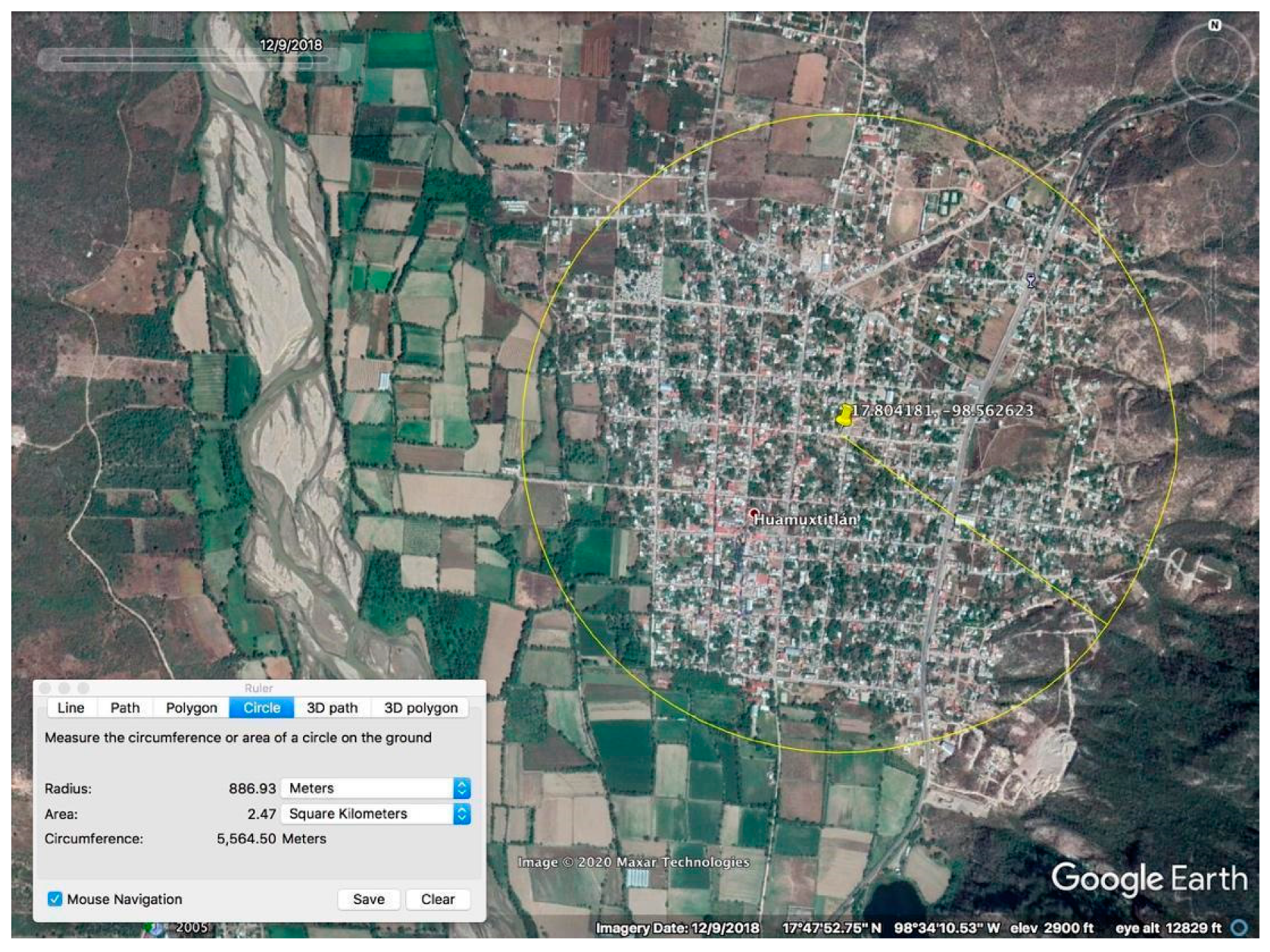1270x952 pixels.
Task: Click the blue streaming status circle icon
Action: [x=1239, y=927]
